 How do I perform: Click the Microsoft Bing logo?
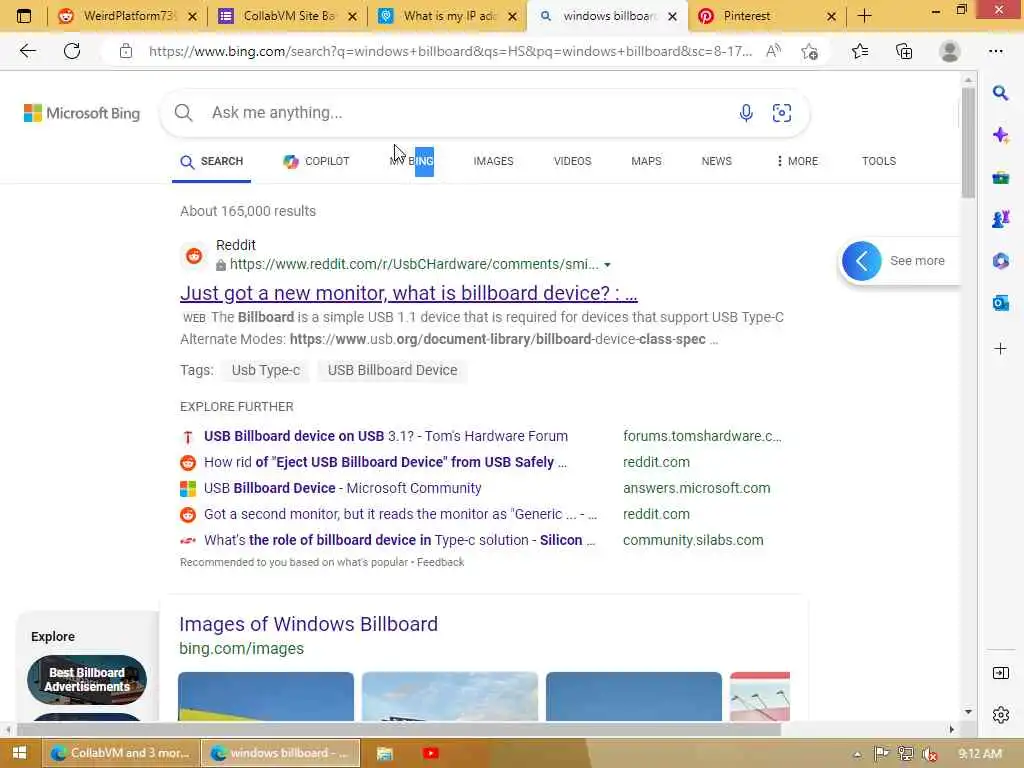coord(82,113)
